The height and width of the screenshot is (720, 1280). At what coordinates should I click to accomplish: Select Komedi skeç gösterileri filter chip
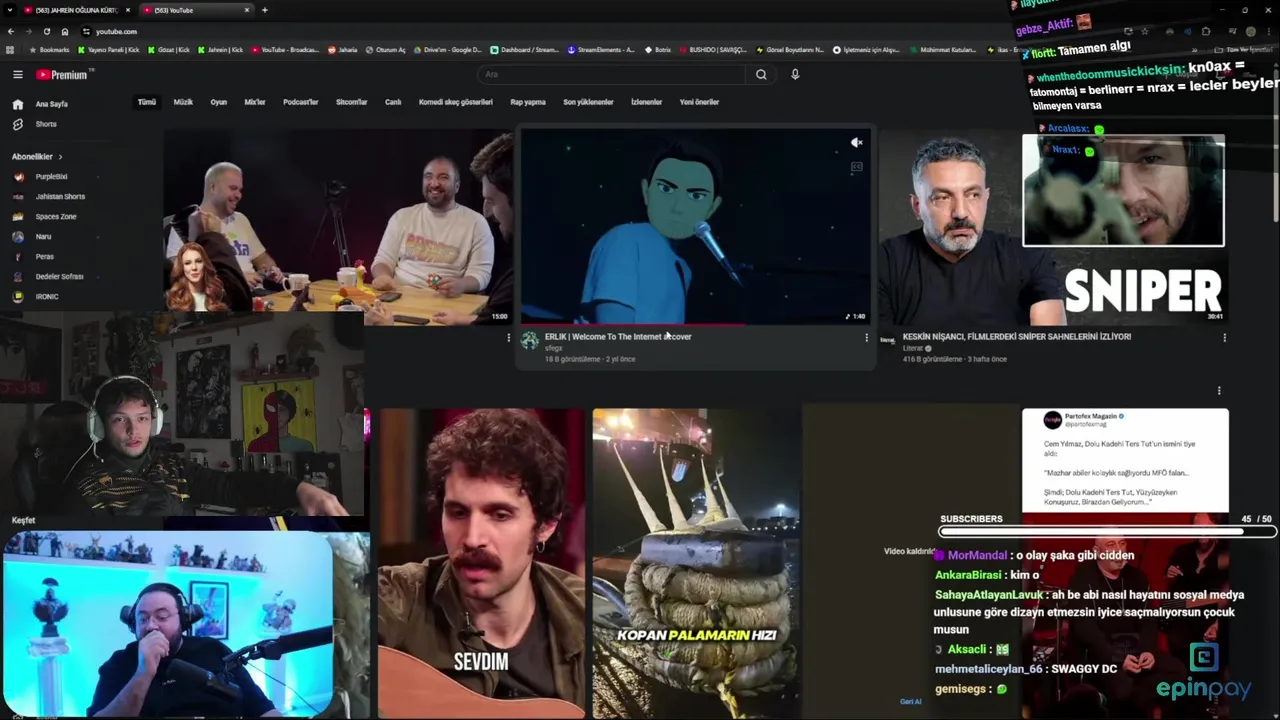coord(455,102)
